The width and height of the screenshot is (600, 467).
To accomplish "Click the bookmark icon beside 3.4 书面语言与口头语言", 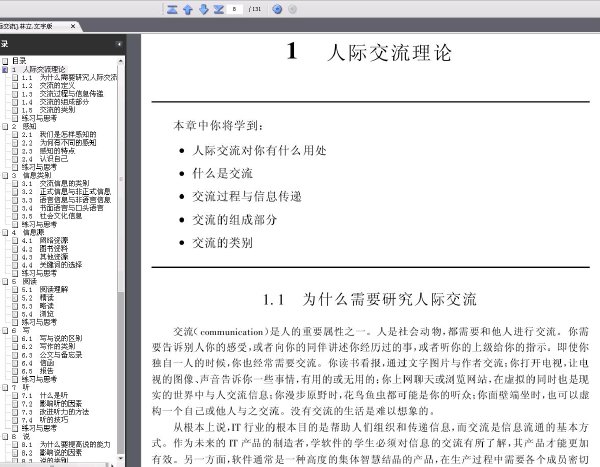I will click(x=15, y=208).
